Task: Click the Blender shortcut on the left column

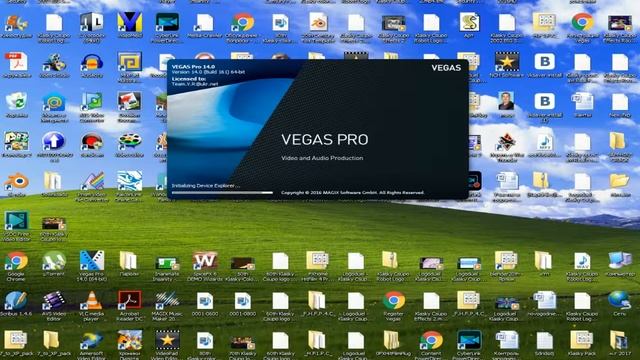Action: pyautogui.click(x=16, y=182)
